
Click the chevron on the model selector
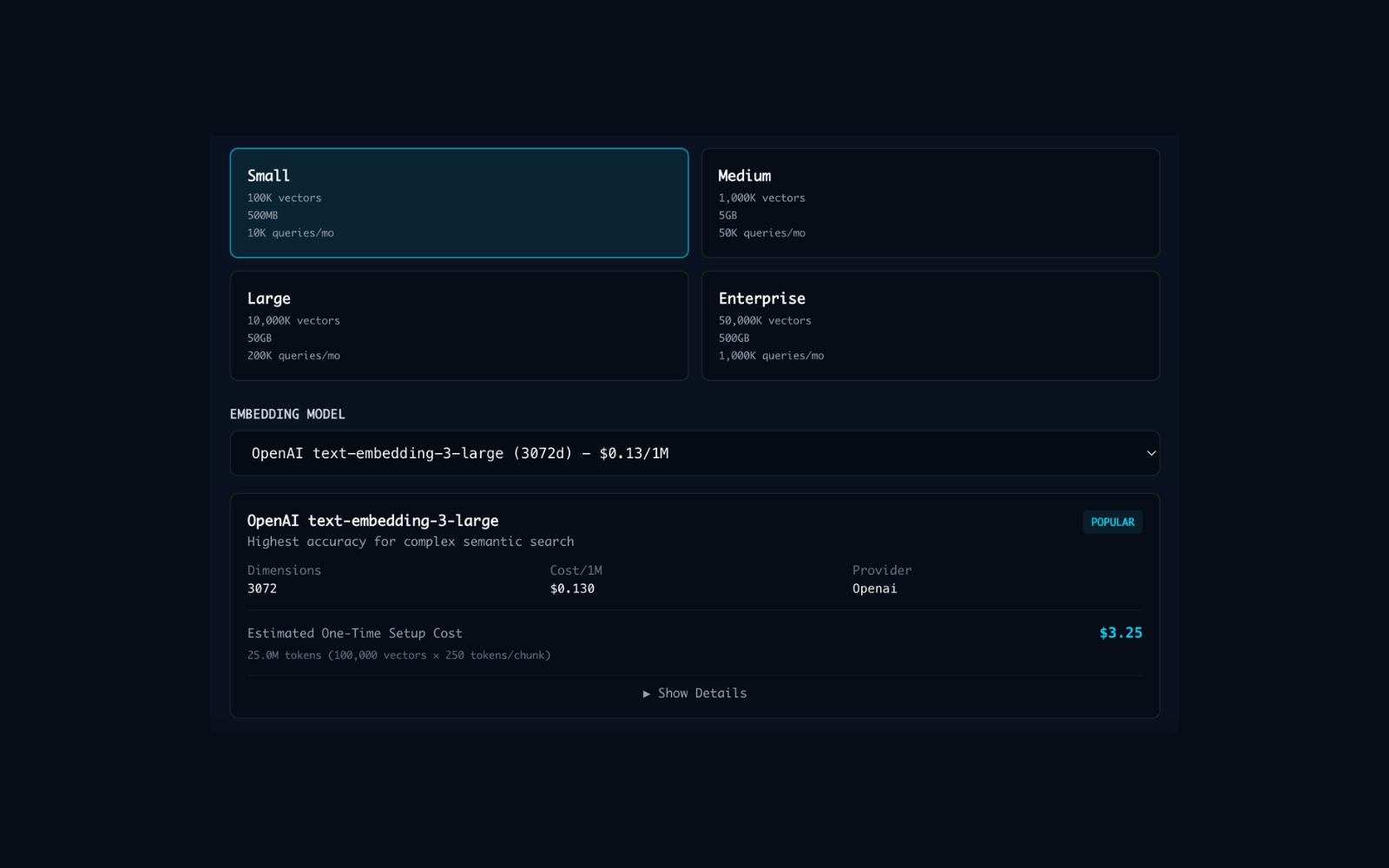pos(1151,452)
